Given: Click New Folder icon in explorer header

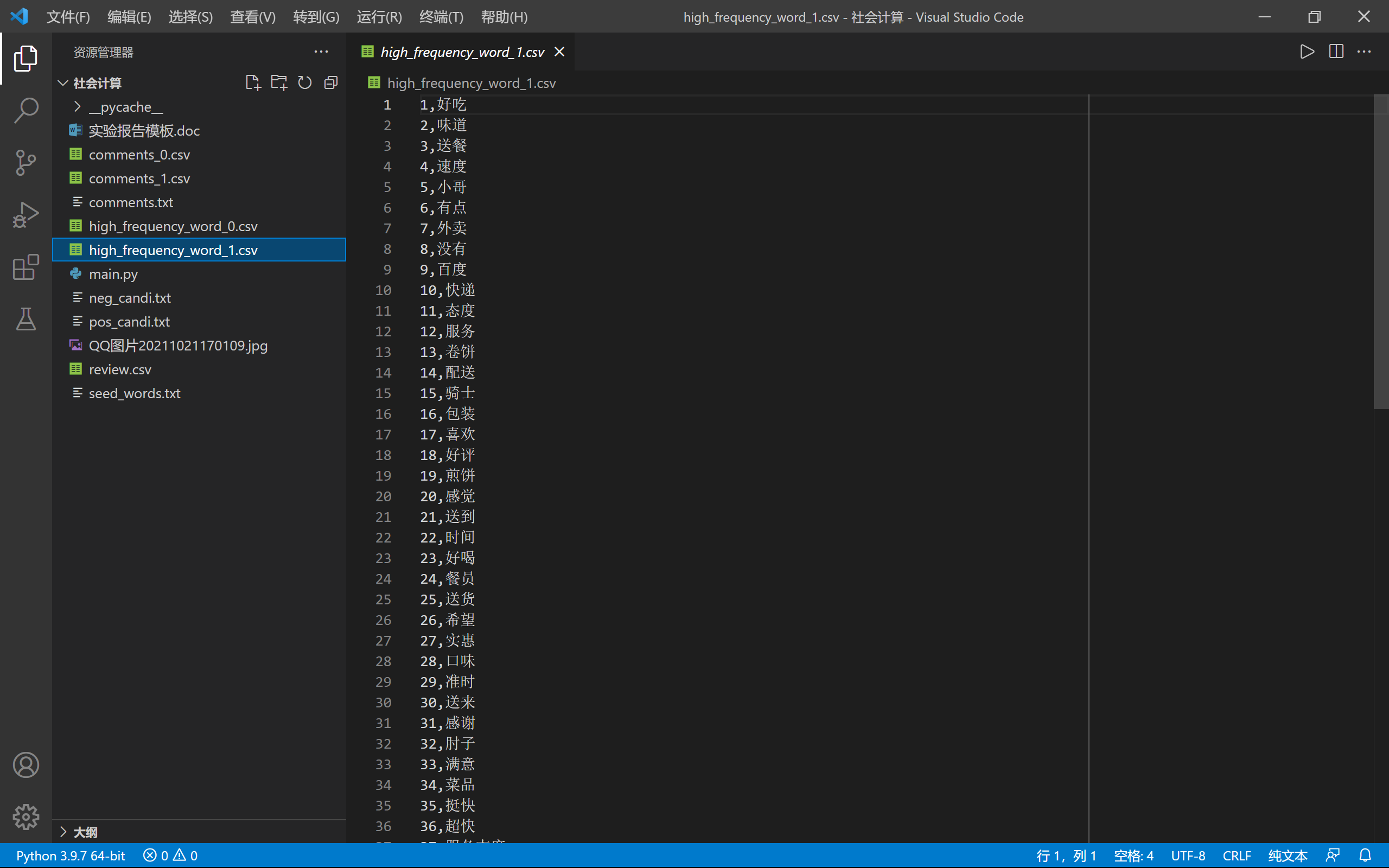Looking at the screenshot, I should (279, 83).
